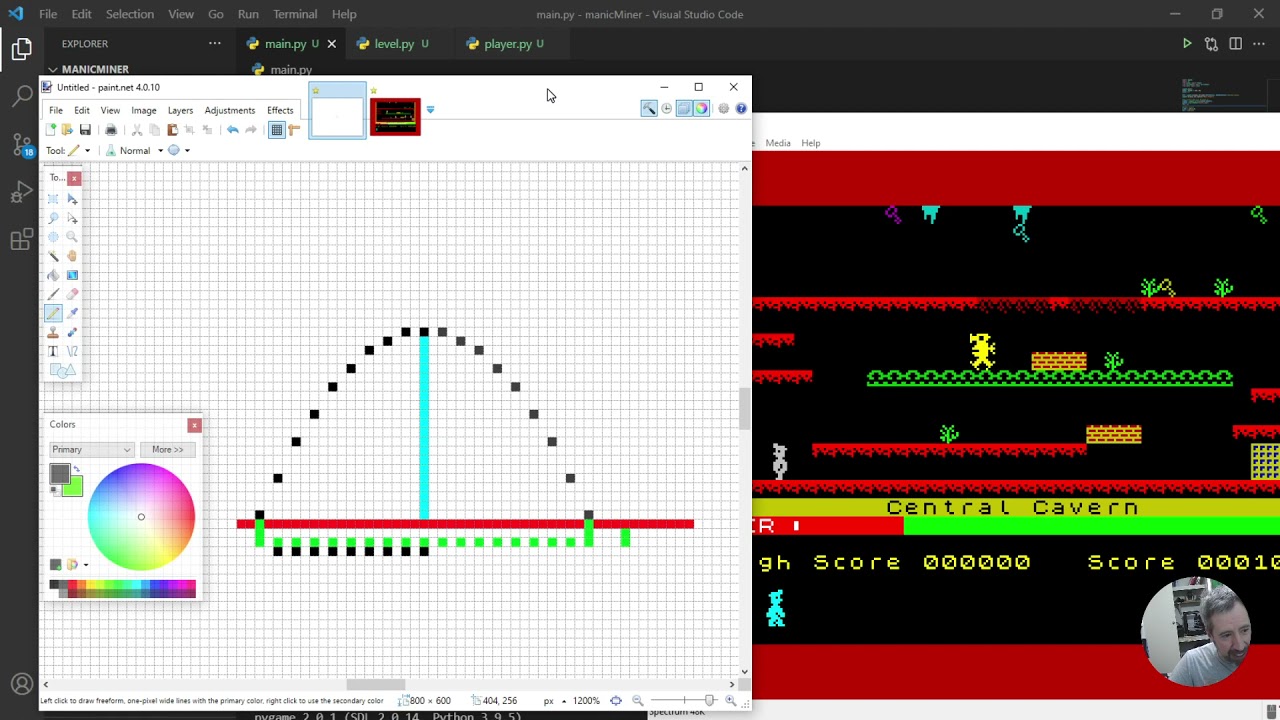
Task: Open the Tool chooser dropdown arrow
Action: pos(87,151)
